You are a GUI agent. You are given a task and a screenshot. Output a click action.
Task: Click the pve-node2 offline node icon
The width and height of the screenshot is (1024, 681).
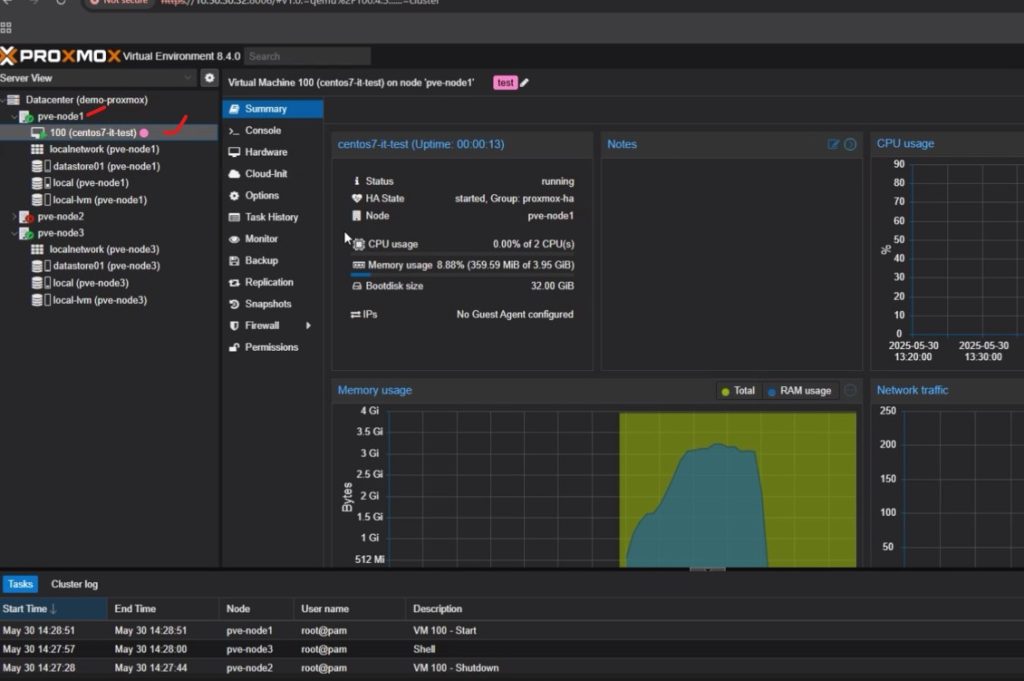point(26,217)
